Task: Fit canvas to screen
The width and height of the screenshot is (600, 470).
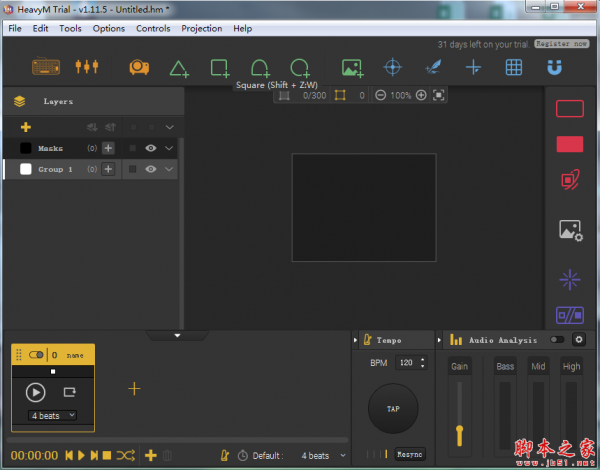Action: click(x=439, y=95)
